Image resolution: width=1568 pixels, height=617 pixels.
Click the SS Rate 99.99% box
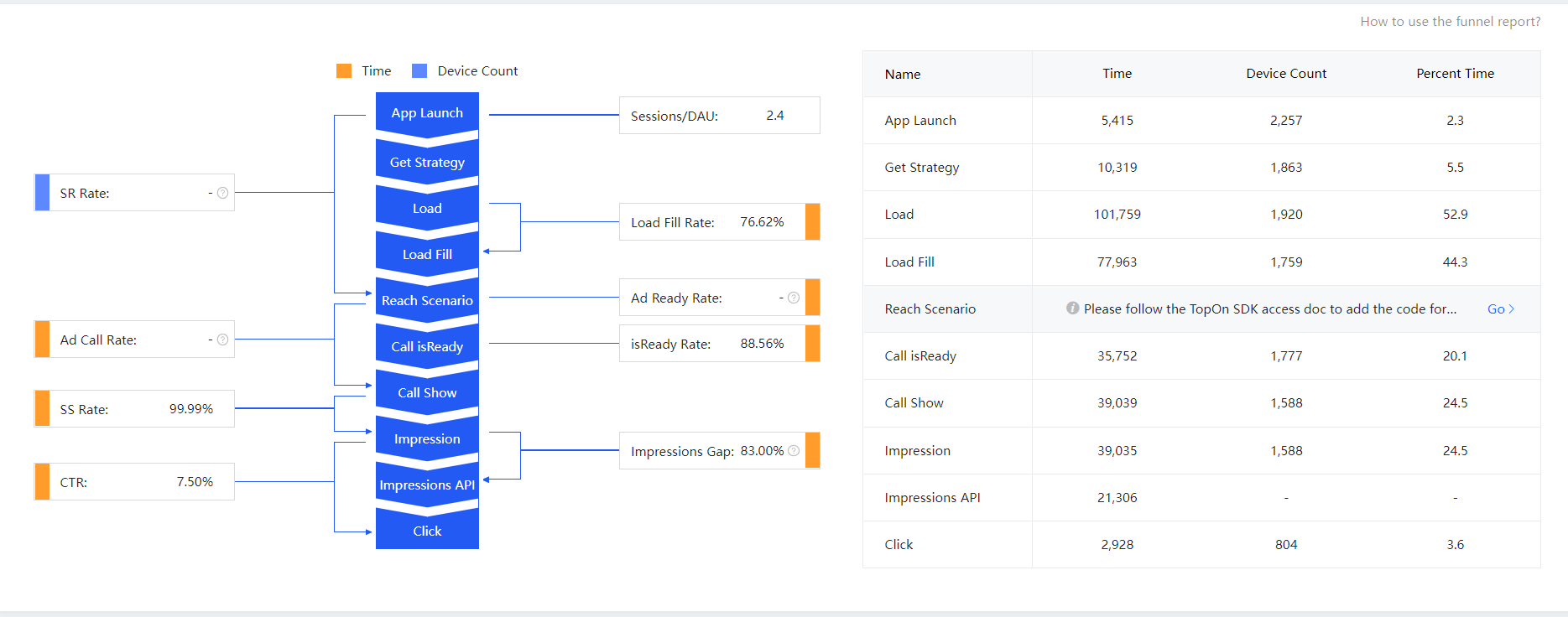click(134, 409)
